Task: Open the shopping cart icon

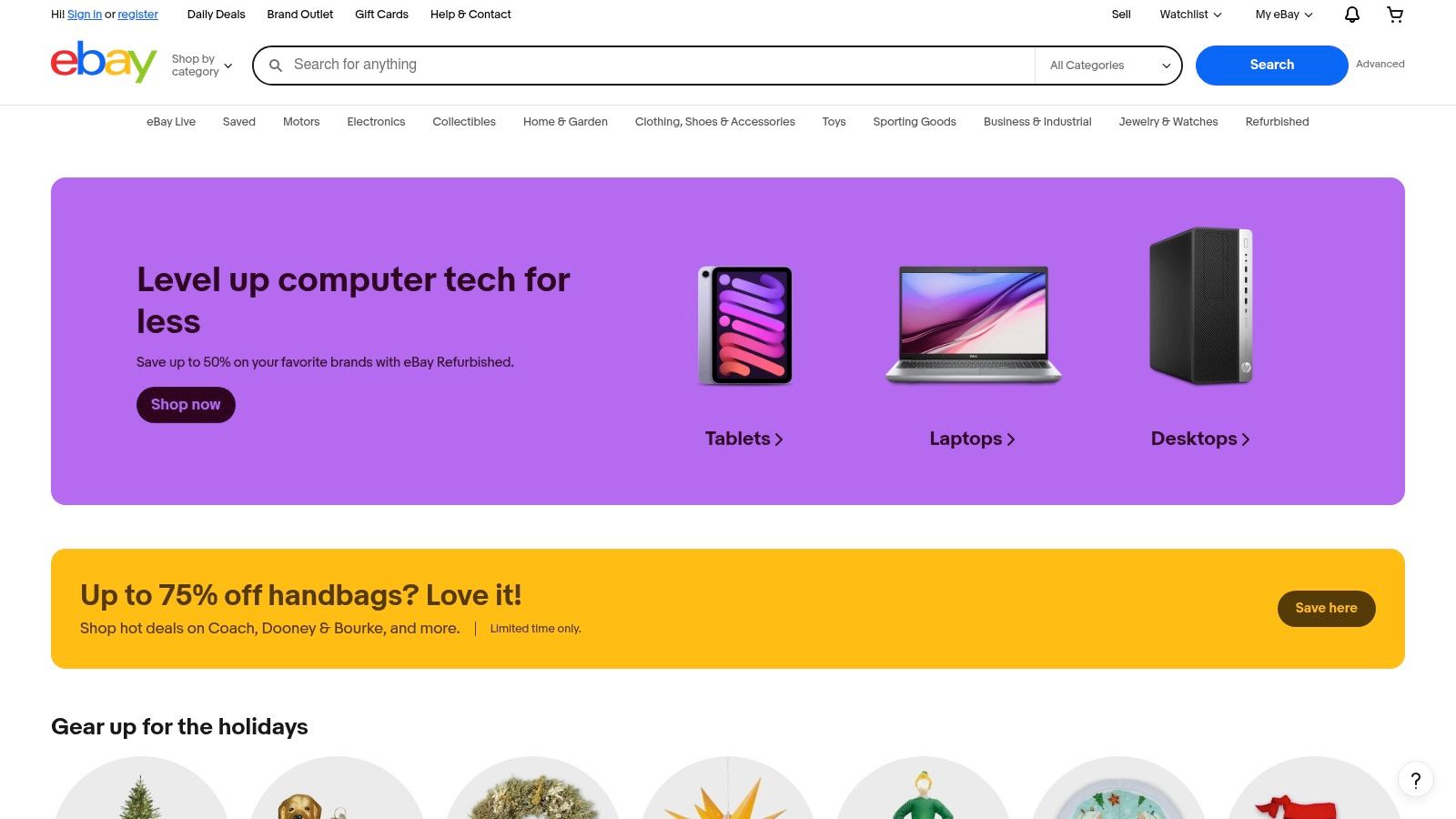Action: pyautogui.click(x=1395, y=15)
